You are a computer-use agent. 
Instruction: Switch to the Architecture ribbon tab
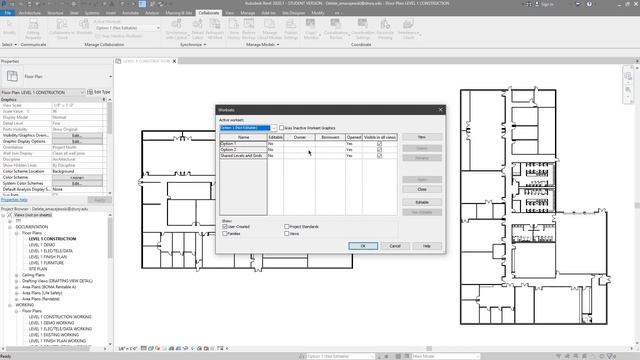[x=29, y=13]
